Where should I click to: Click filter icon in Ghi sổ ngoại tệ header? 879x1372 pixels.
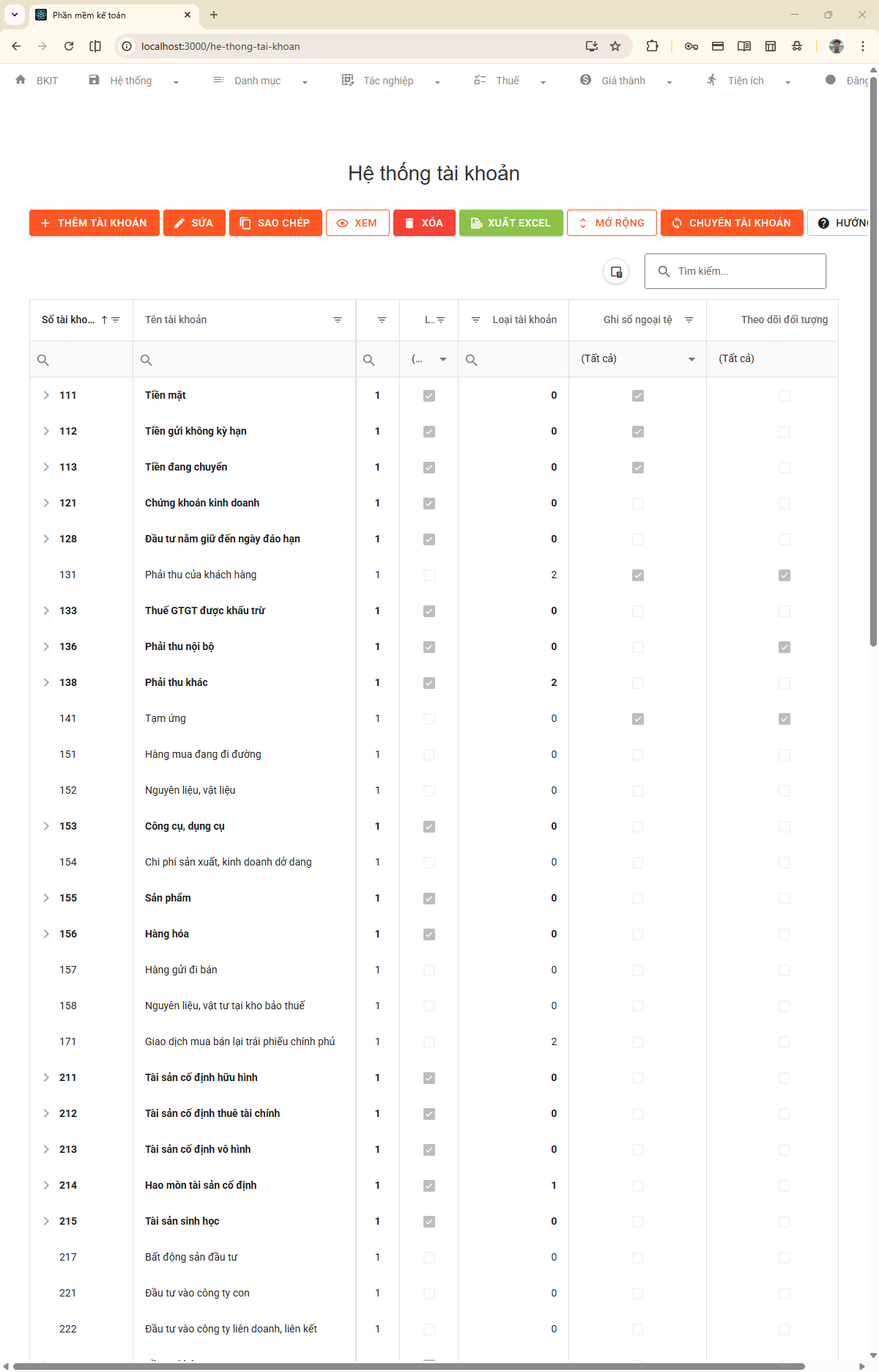click(689, 320)
